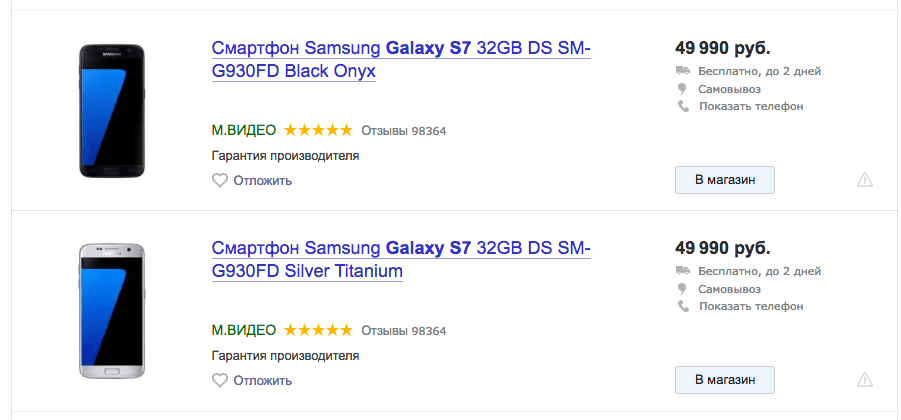Save Silver Titanium phone with Отложить link
Screen dimensions: 901x420
coord(263,380)
